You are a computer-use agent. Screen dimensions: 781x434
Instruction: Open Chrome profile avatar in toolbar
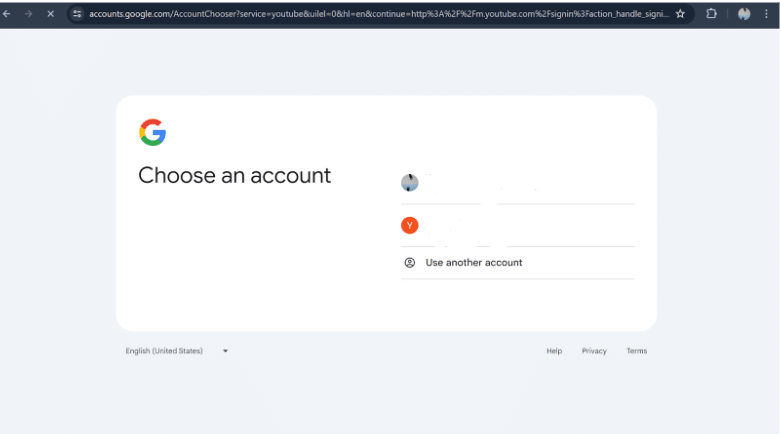(x=744, y=14)
